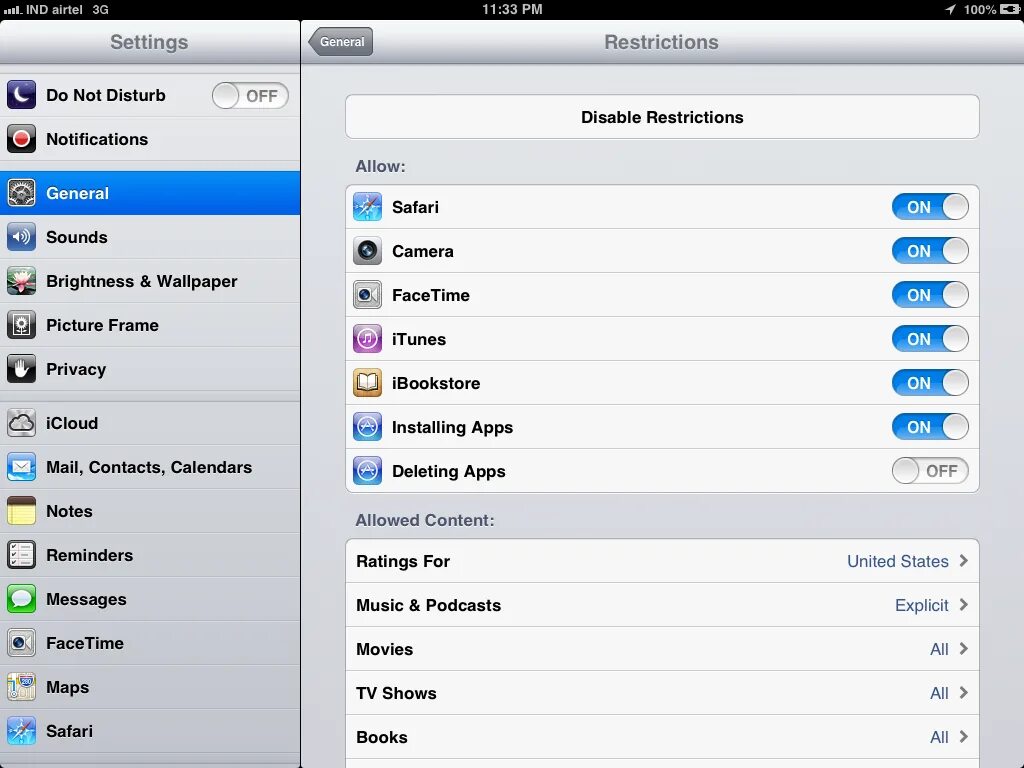Screen dimensions: 1024x768
Task: Tap the "Notes" label in sidebar
Action: click(x=69, y=511)
